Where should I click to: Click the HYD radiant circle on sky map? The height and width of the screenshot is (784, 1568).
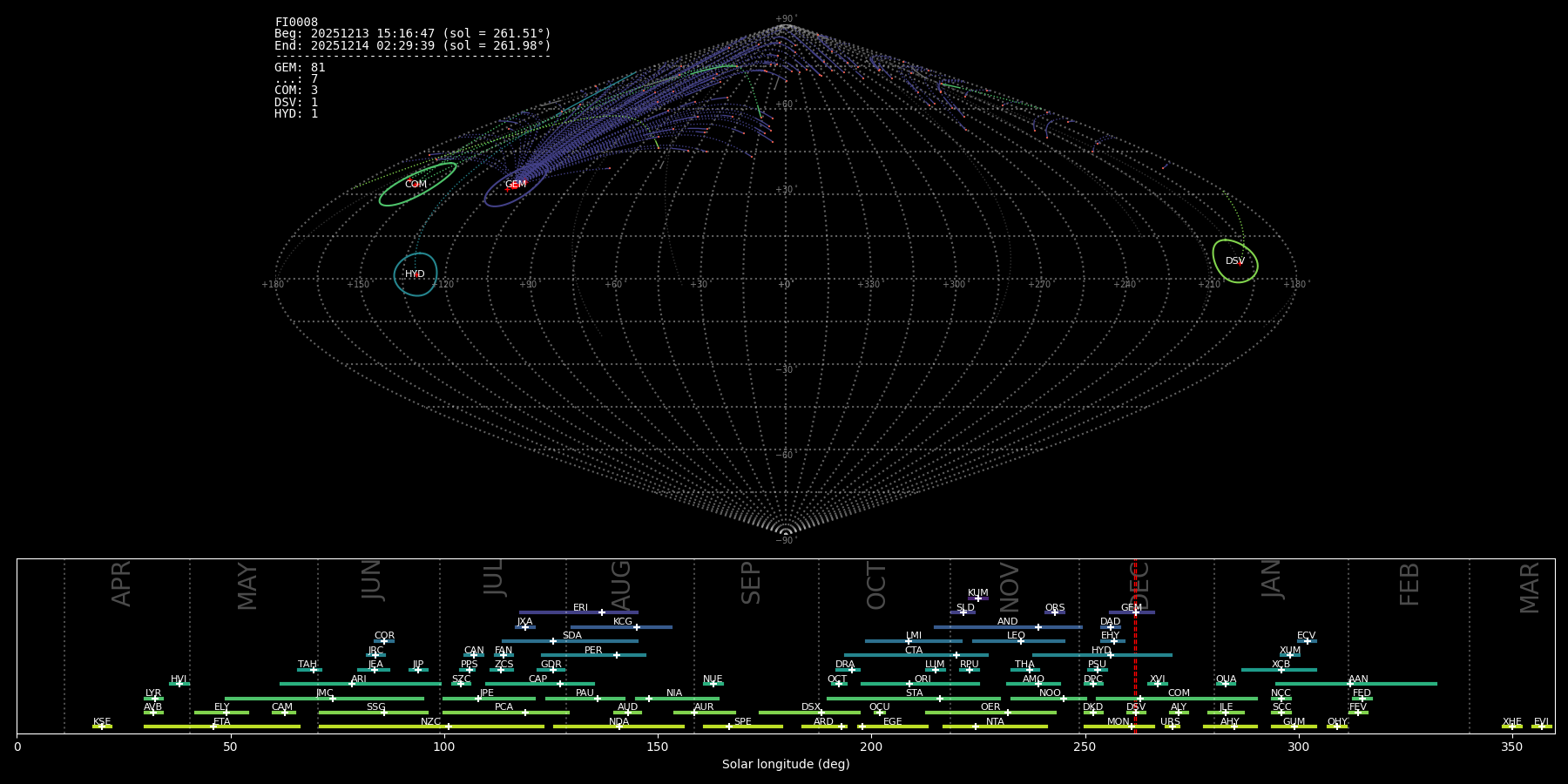pyautogui.click(x=416, y=274)
